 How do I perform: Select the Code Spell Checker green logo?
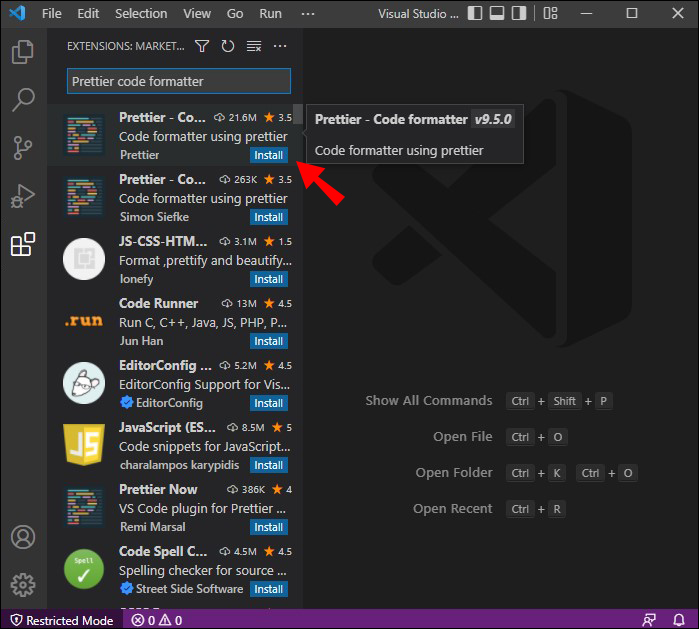point(84,569)
